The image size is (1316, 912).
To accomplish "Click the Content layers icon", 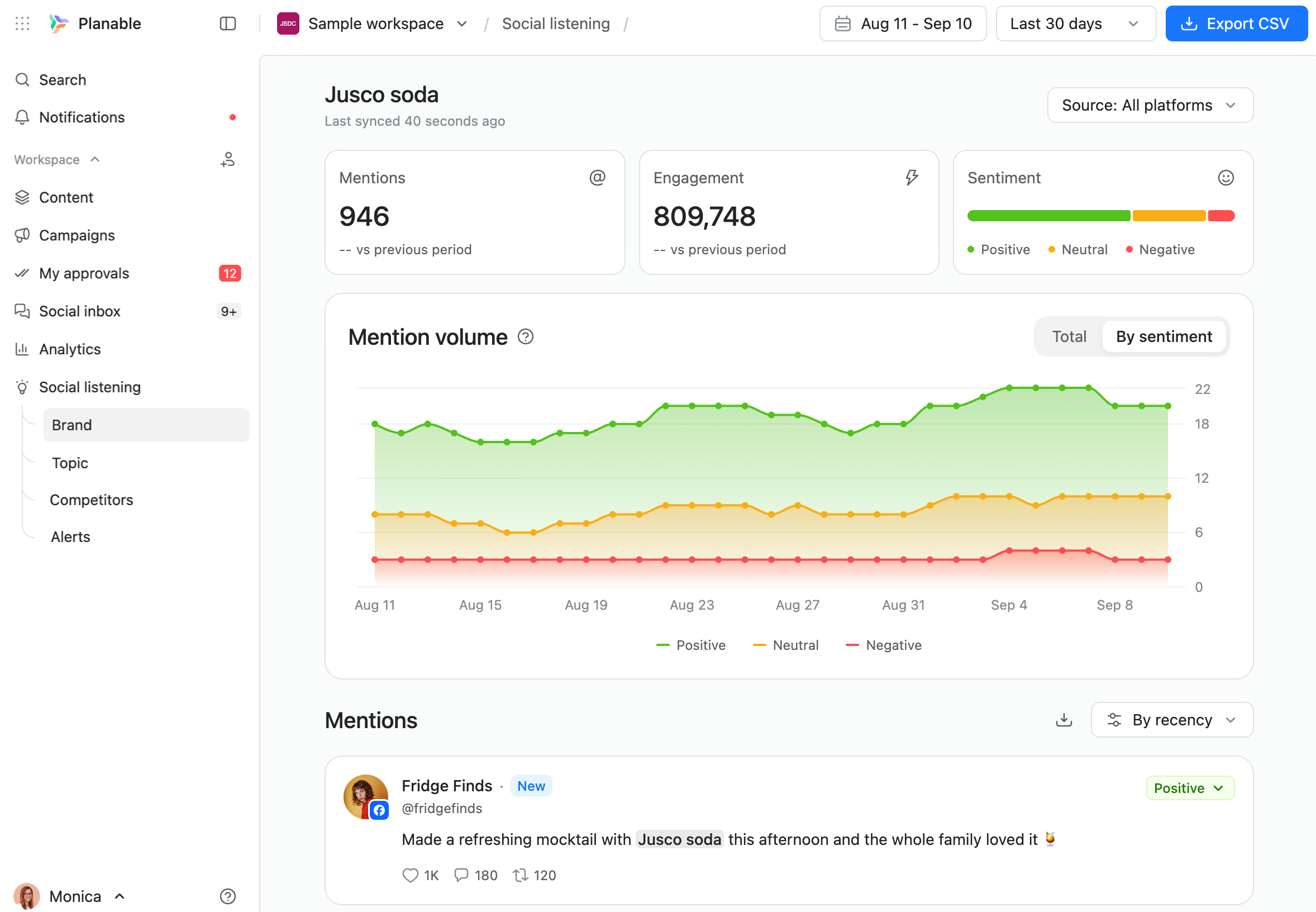I will [x=22, y=197].
